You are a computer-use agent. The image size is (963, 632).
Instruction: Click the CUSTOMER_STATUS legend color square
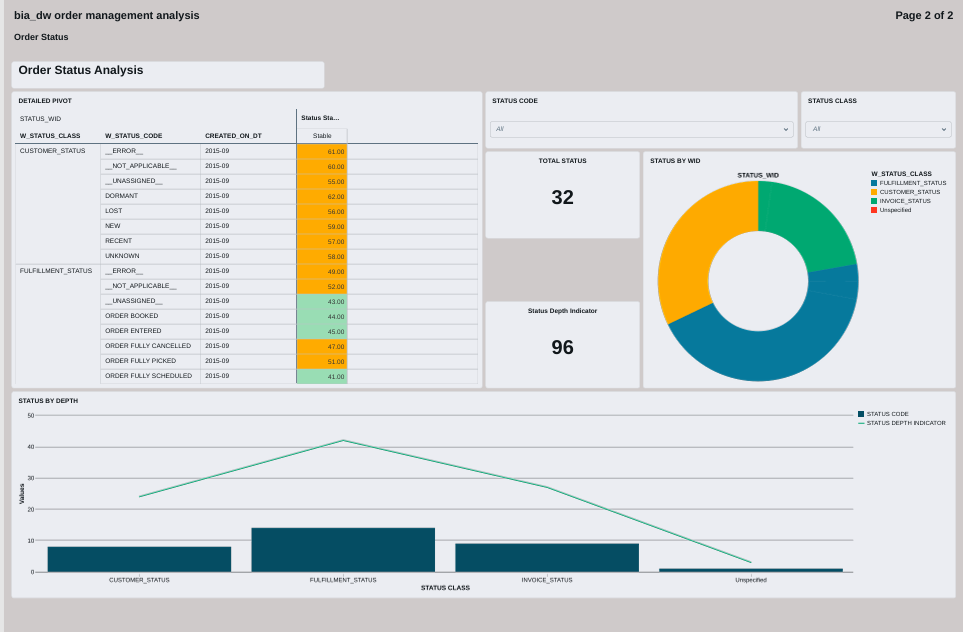click(874, 192)
